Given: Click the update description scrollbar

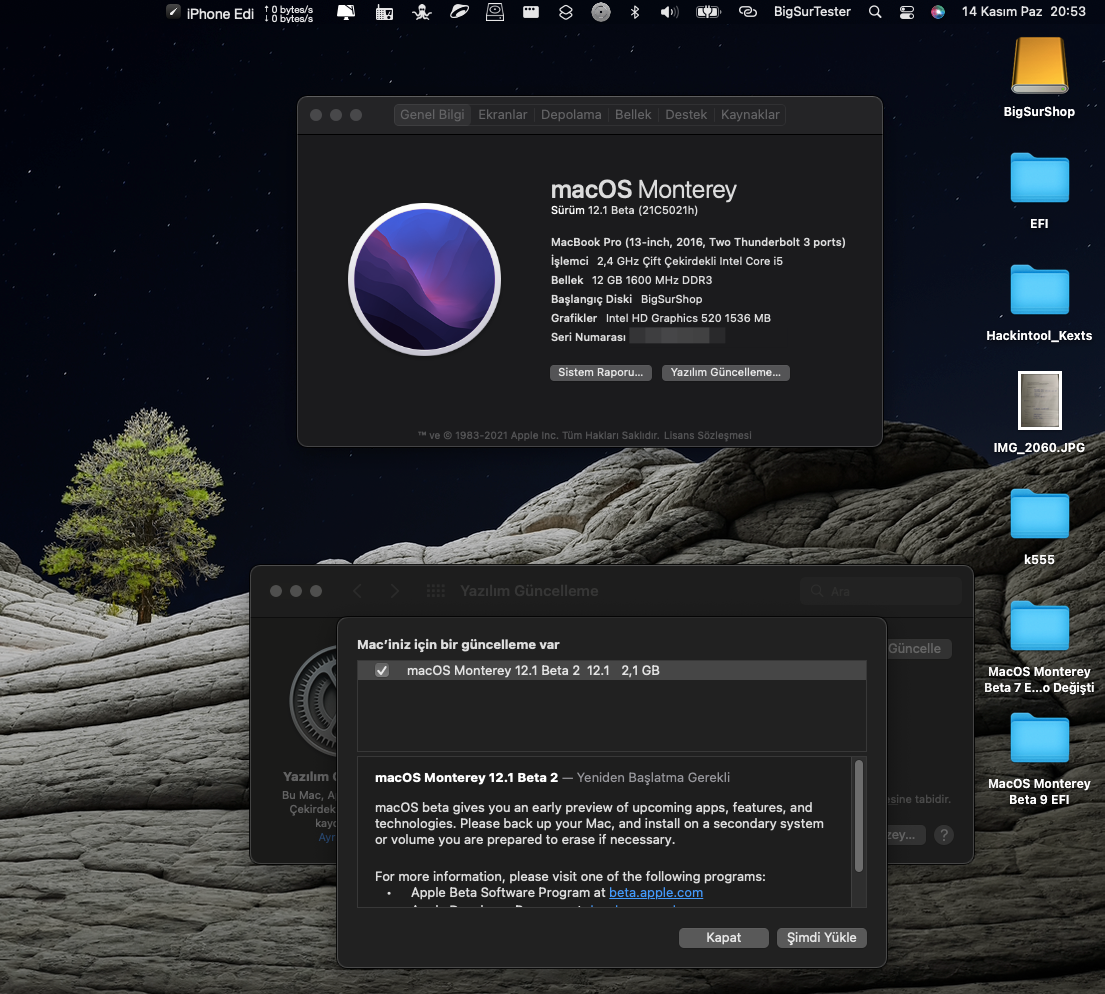Looking at the screenshot, I should 858,817.
